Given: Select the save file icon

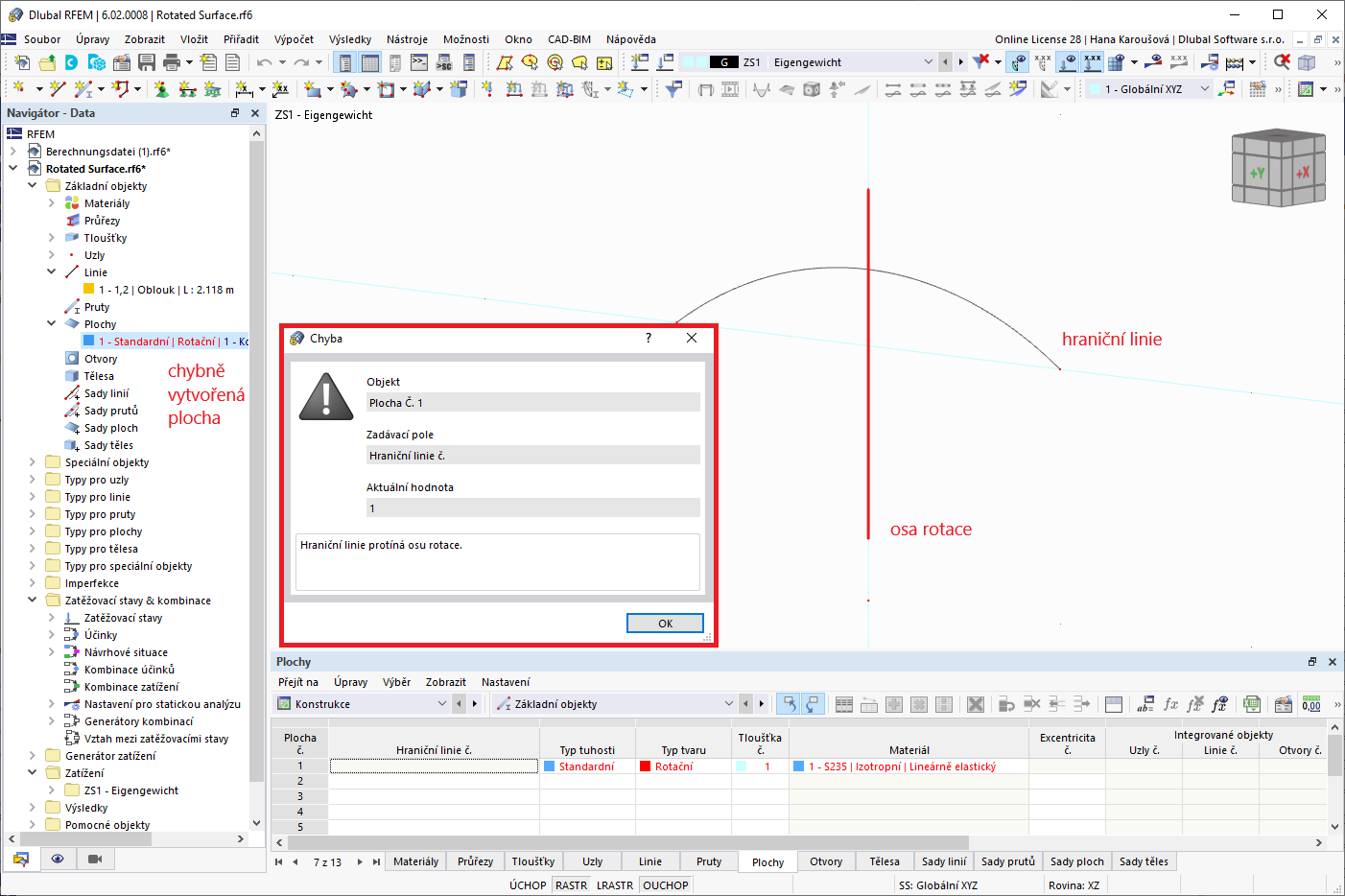Looking at the screenshot, I should pos(147,61).
